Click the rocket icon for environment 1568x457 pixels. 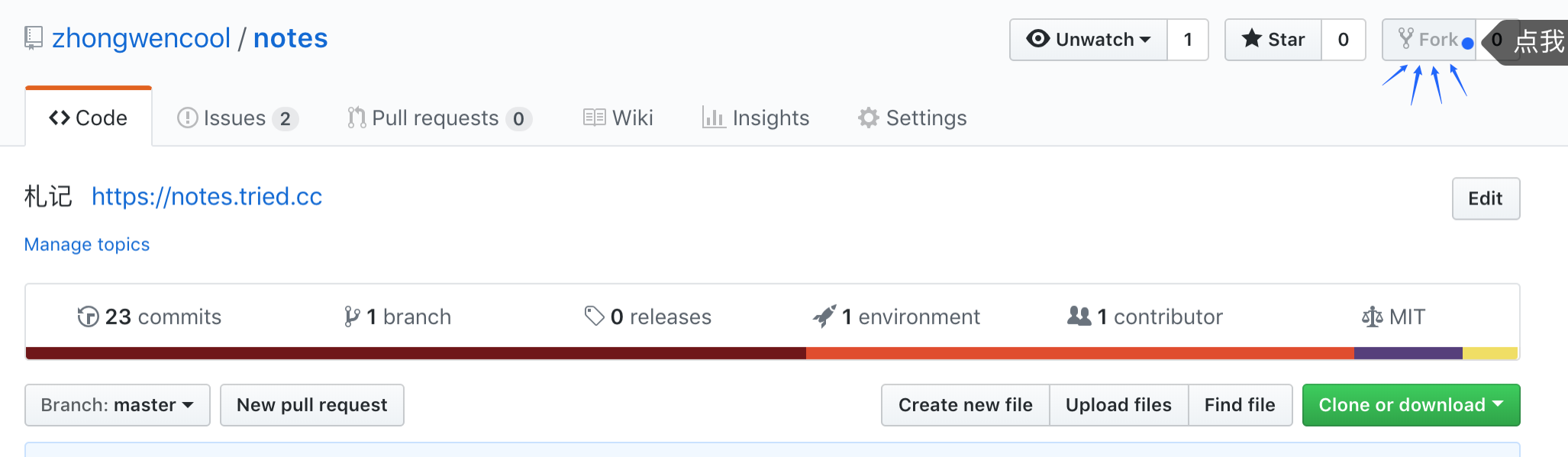coord(824,317)
